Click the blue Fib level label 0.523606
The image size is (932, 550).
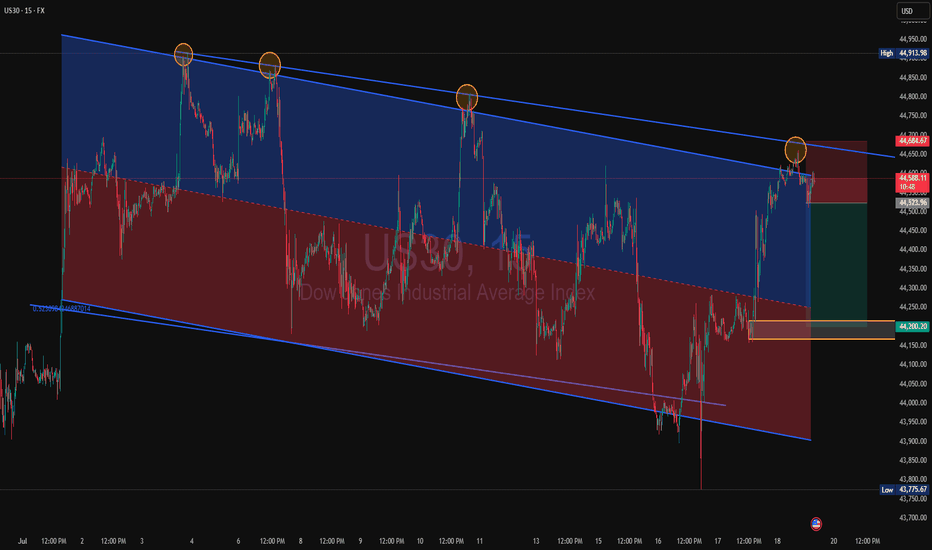tap(61, 309)
